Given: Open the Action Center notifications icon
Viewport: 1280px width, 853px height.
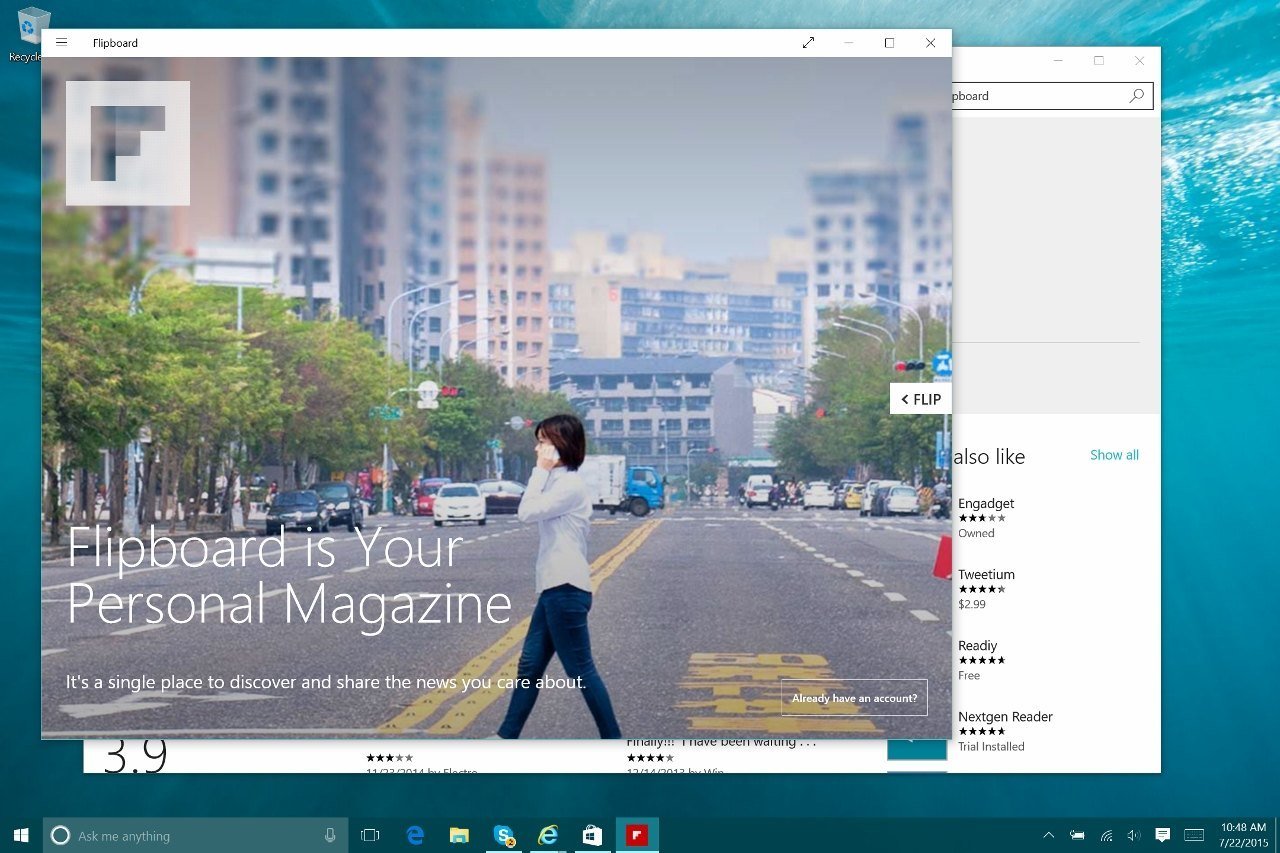Looking at the screenshot, I should point(1162,835).
